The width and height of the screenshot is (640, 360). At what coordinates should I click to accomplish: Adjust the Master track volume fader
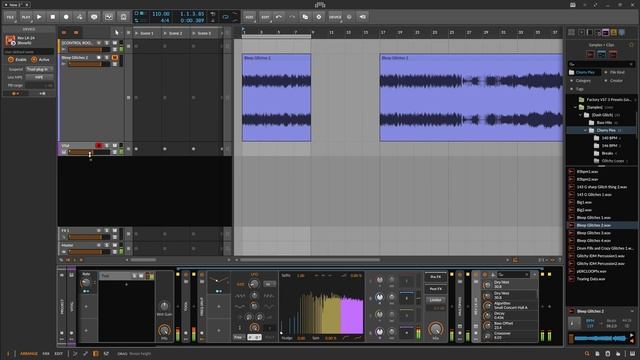point(89,252)
